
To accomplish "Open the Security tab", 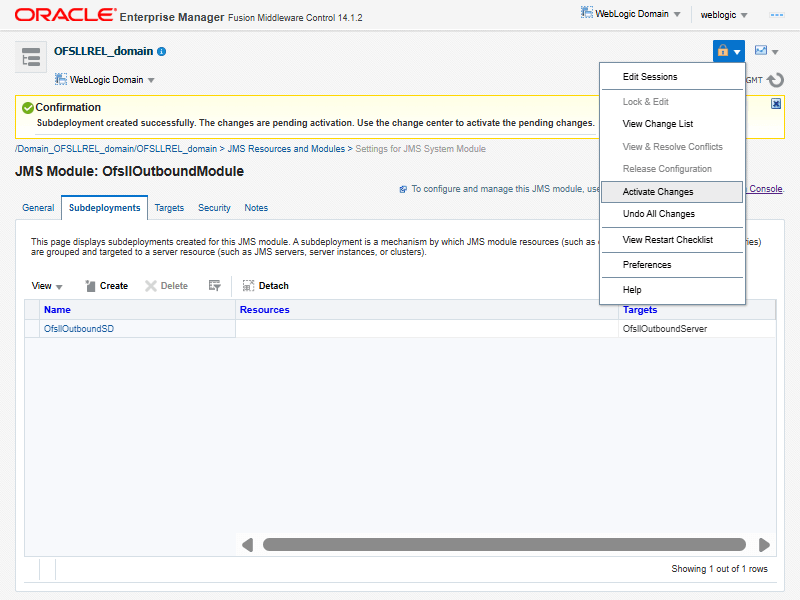I will tap(214, 208).
